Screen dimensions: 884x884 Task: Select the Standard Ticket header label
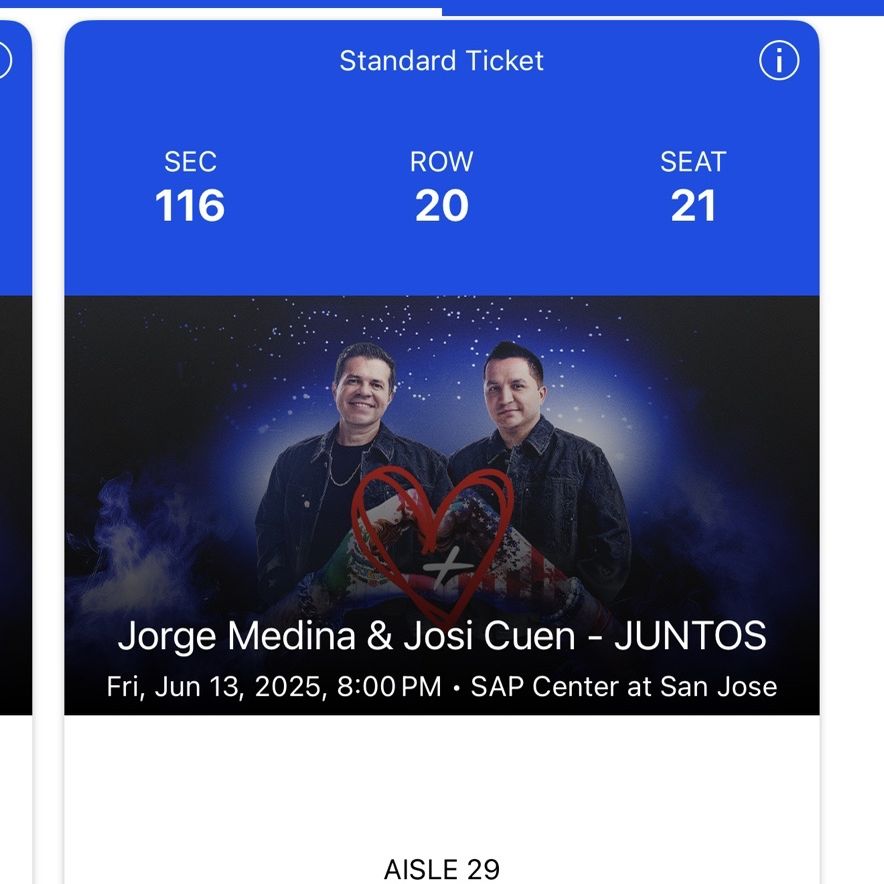tap(441, 60)
